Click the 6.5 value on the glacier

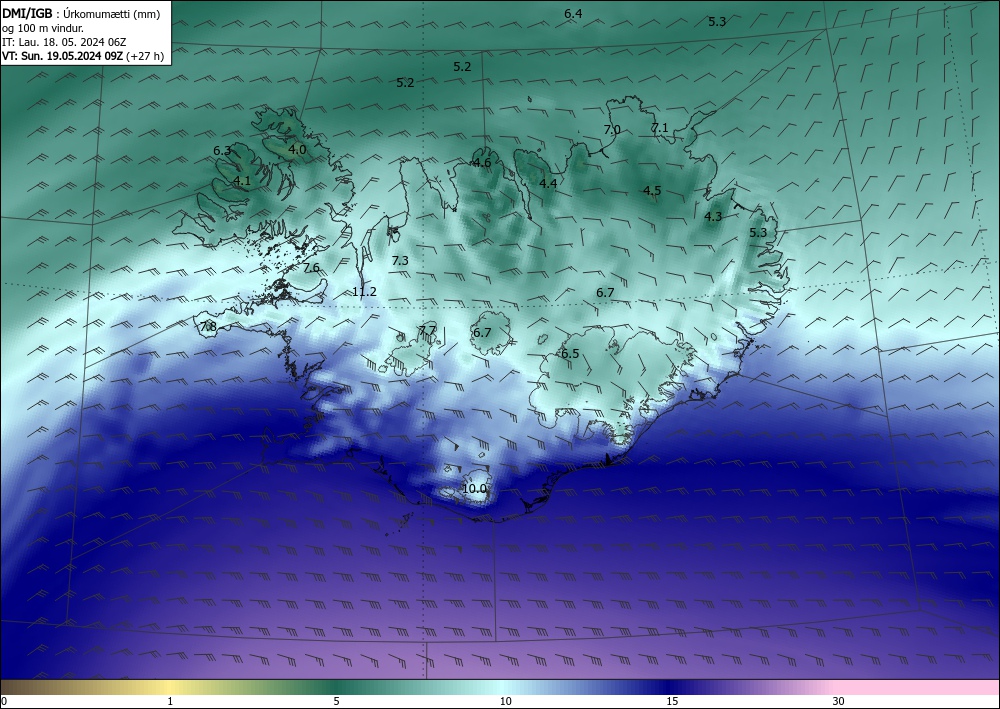tap(570, 354)
